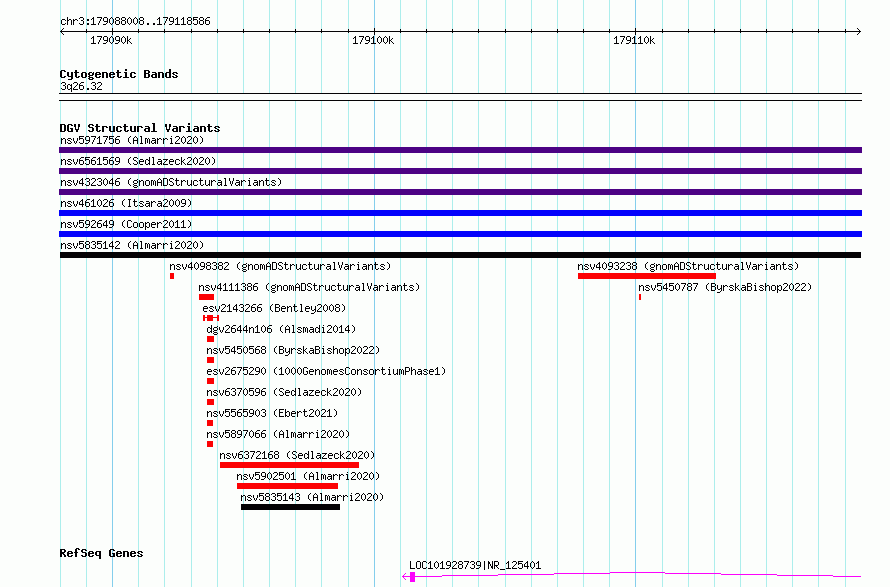Select the 3q26.32 band label

81,86
